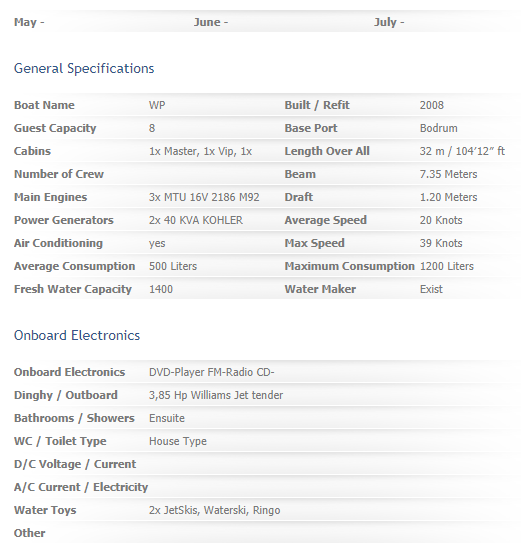Click the WC / Toilet Type label
The image size is (521, 543).
pyautogui.click(x=60, y=441)
